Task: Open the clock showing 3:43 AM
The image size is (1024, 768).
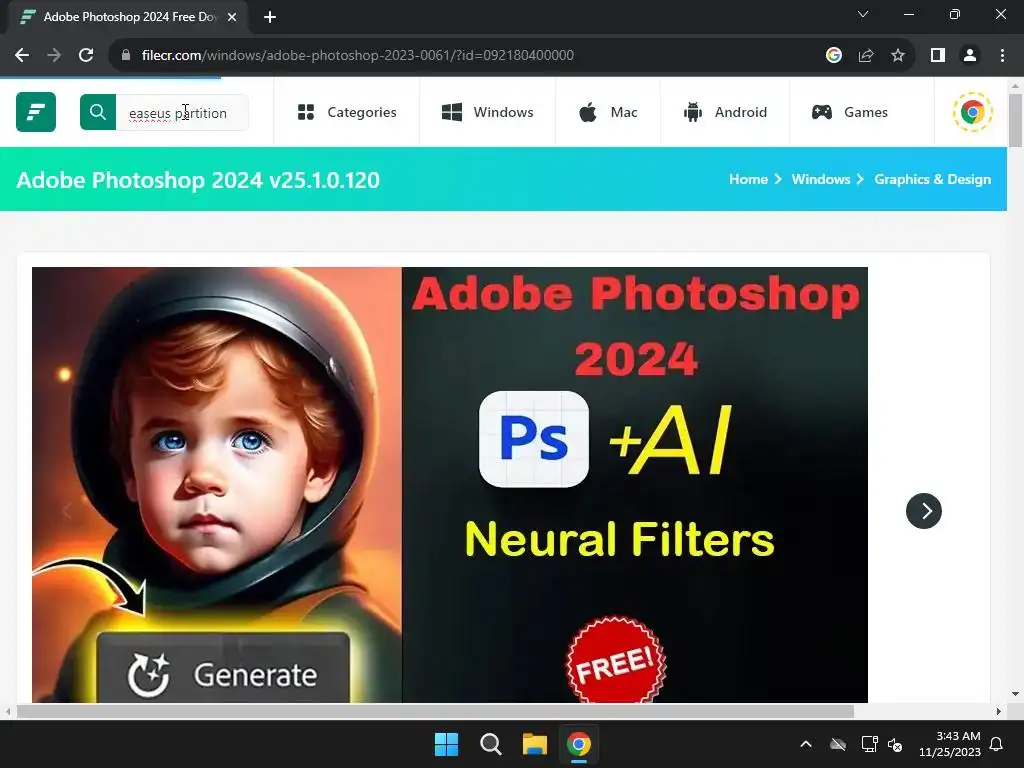Action: pos(950,744)
